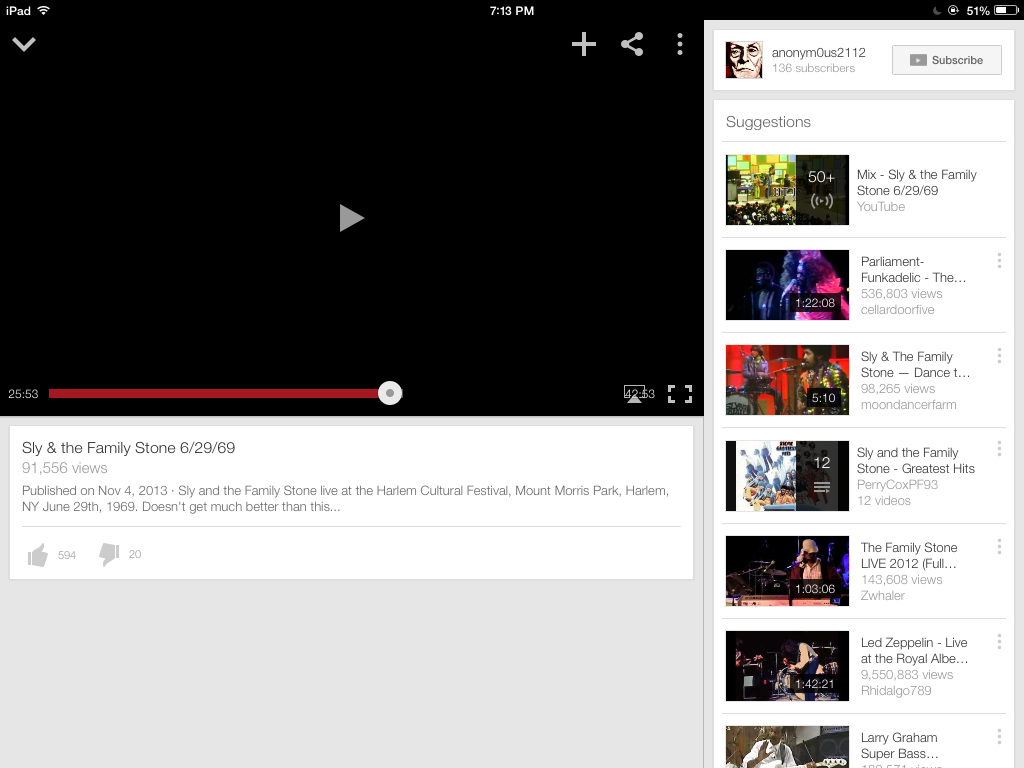Subscribe to anonym0us2112 channel
The height and width of the screenshot is (768, 1024).
tap(946, 60)
